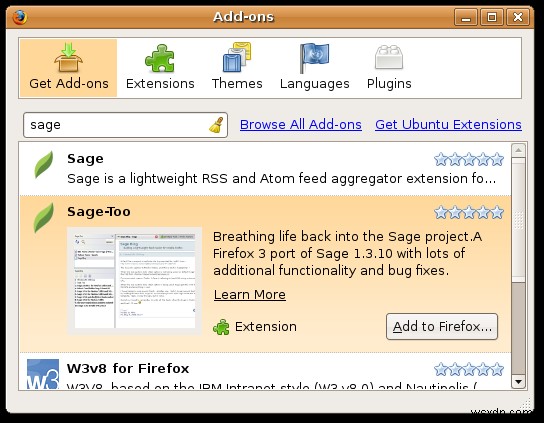Switch to the Themes tab

[237, 68]
